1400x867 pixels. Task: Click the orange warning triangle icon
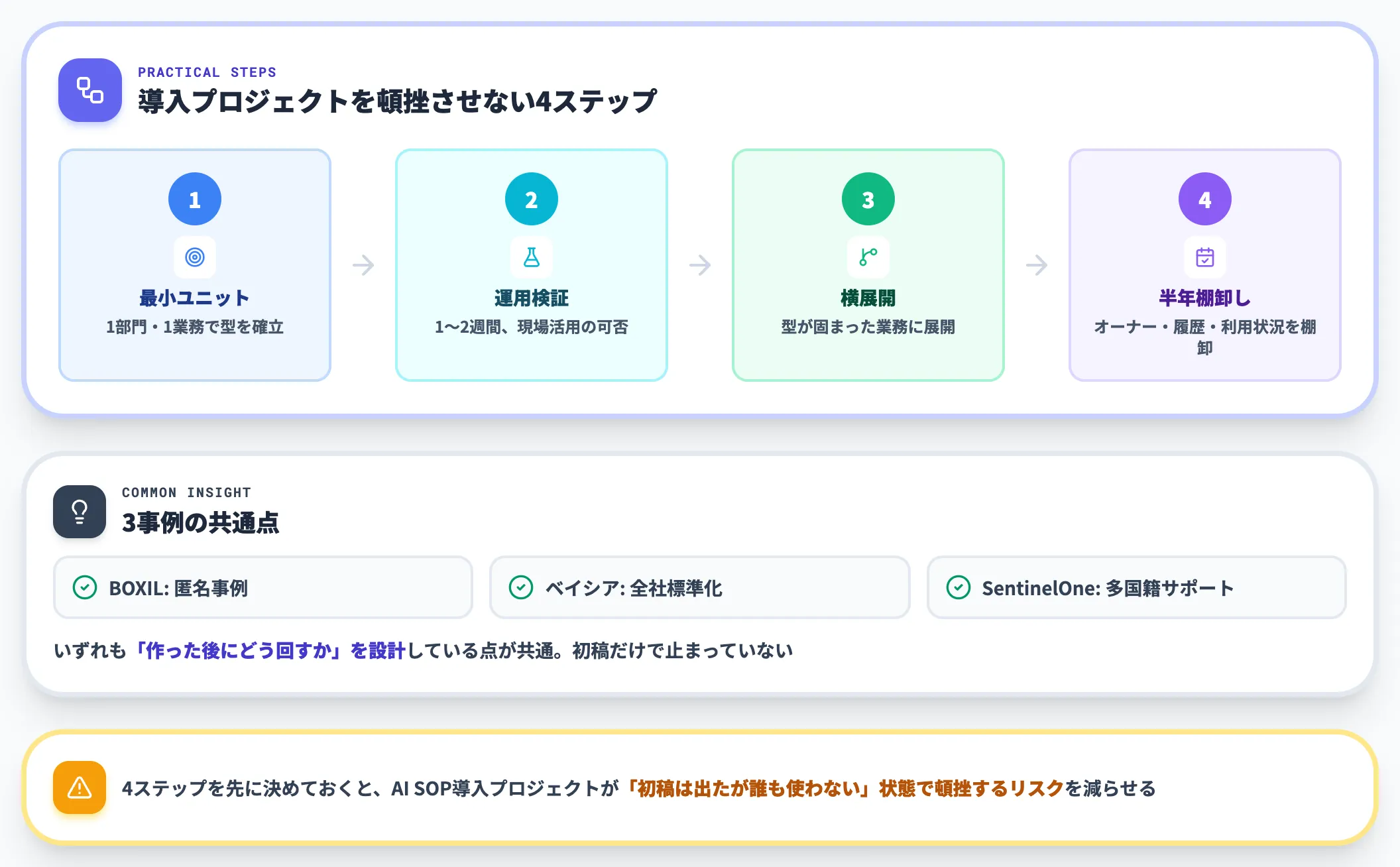[80, 787]
